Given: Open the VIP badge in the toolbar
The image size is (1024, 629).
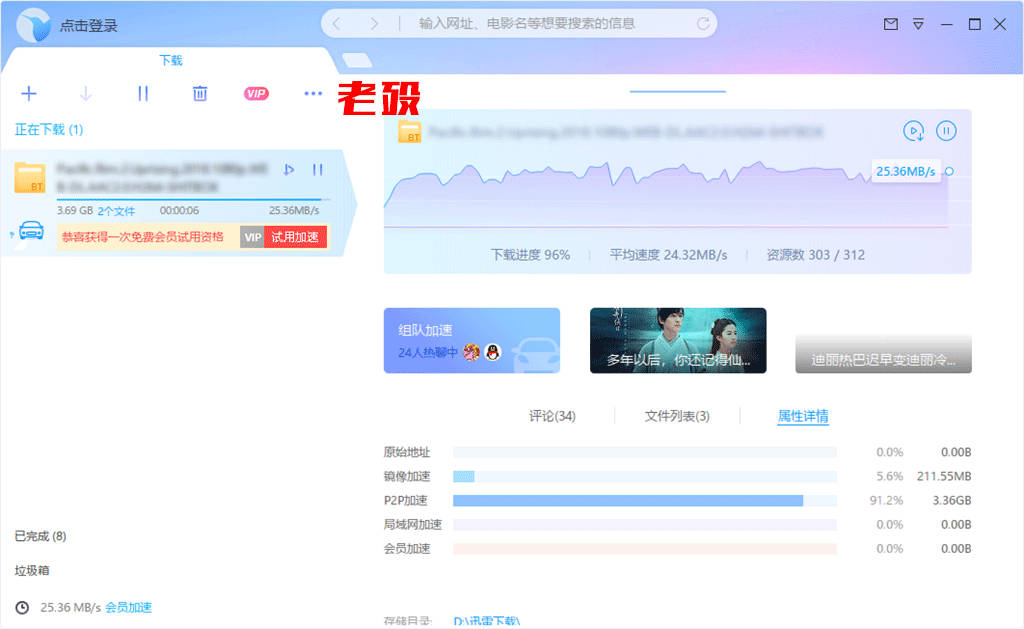Looking at the screenshot, I should tap(256, 93).
